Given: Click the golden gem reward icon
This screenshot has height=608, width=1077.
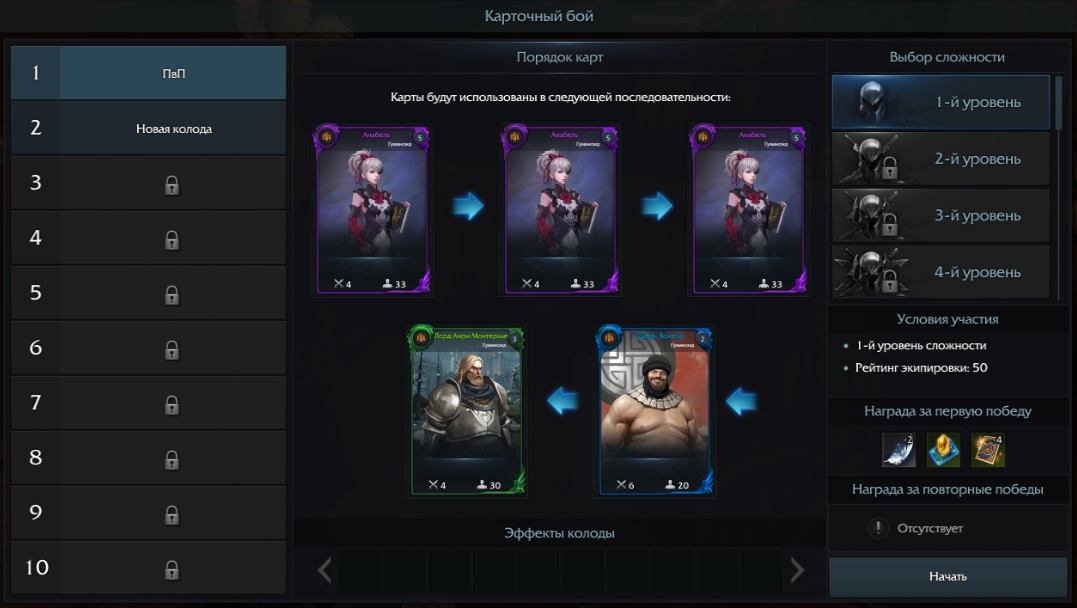Looking at the screenshot, I should tap(943, 449).
